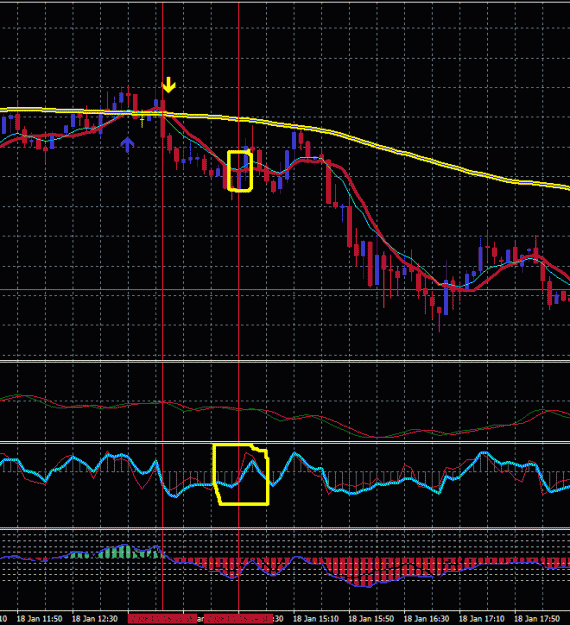
Task: Click the '18 Jan 16:30' time label
Action: click(x=427, y=619)
